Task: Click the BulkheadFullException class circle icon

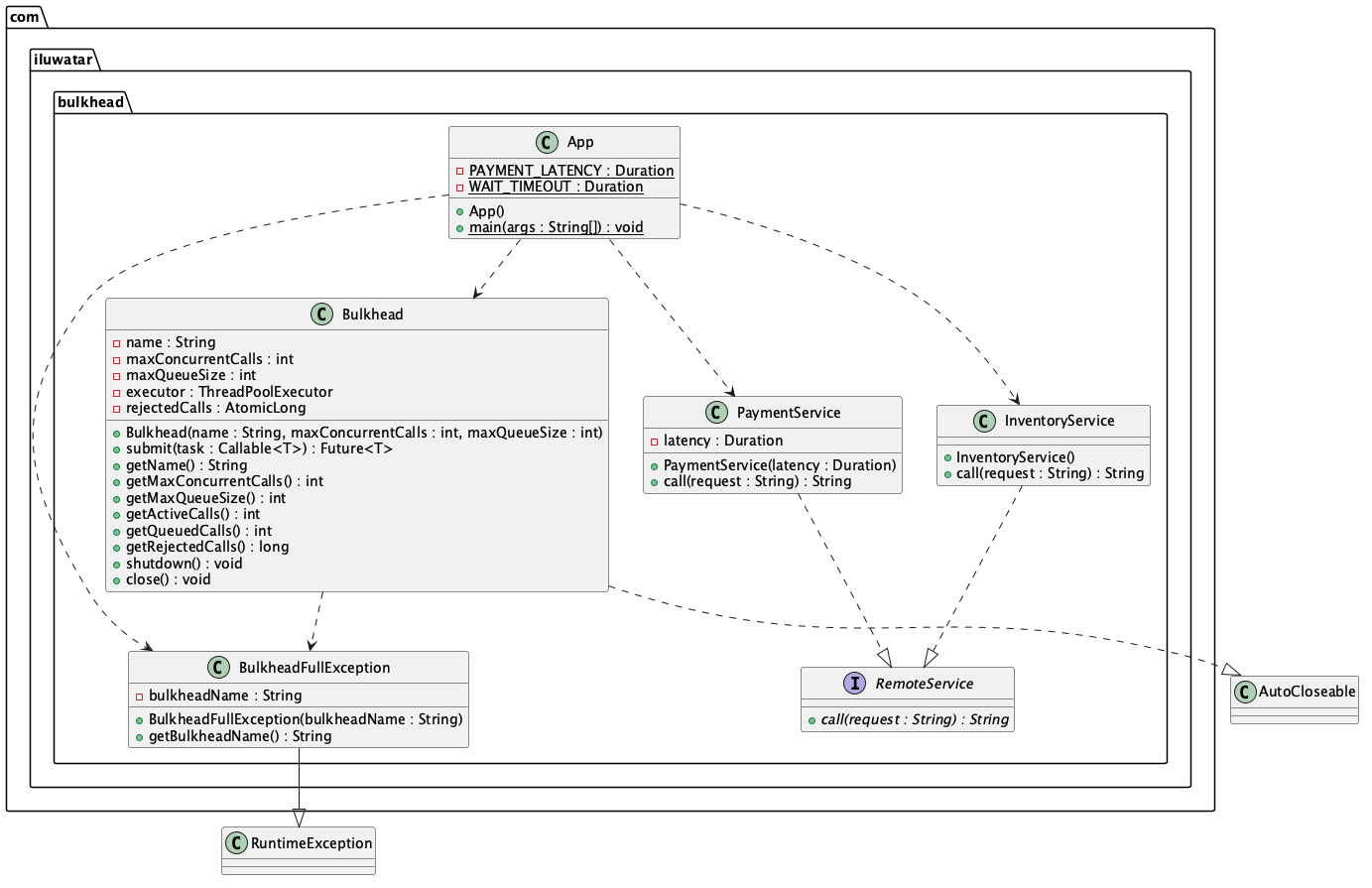Action: point(219,668)
